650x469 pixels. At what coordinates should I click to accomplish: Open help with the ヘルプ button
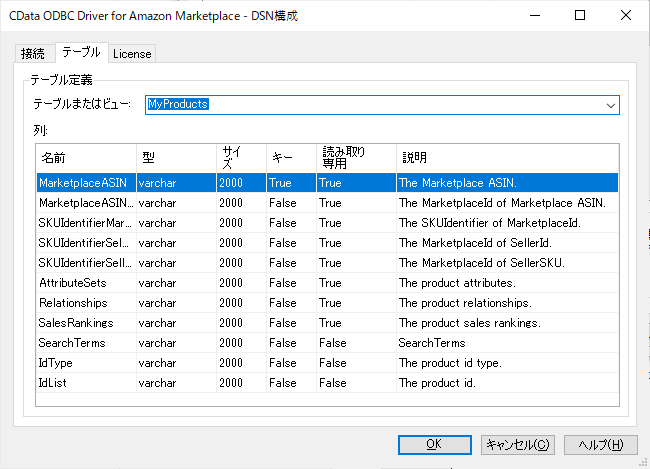pos(601,445)
